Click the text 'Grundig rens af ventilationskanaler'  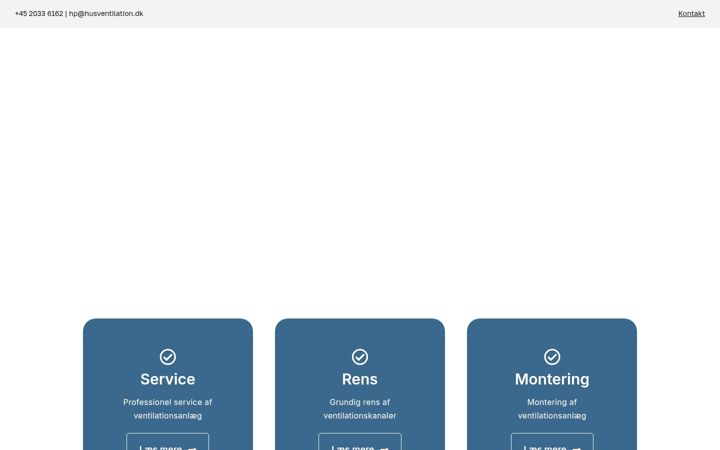(360, 409)
